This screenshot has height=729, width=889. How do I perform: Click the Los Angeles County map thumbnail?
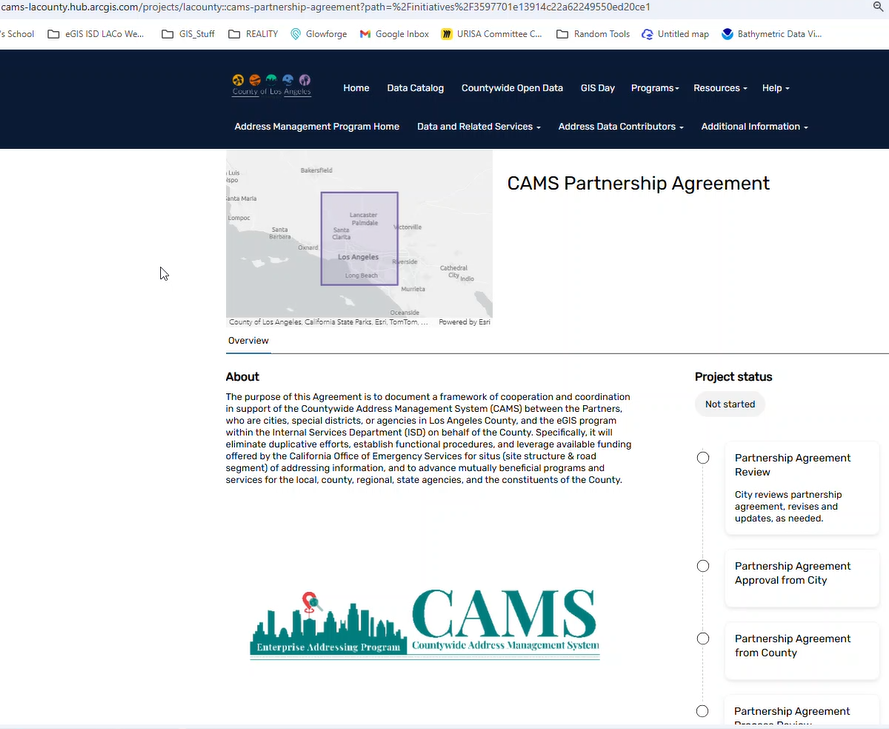pos(359,238)
